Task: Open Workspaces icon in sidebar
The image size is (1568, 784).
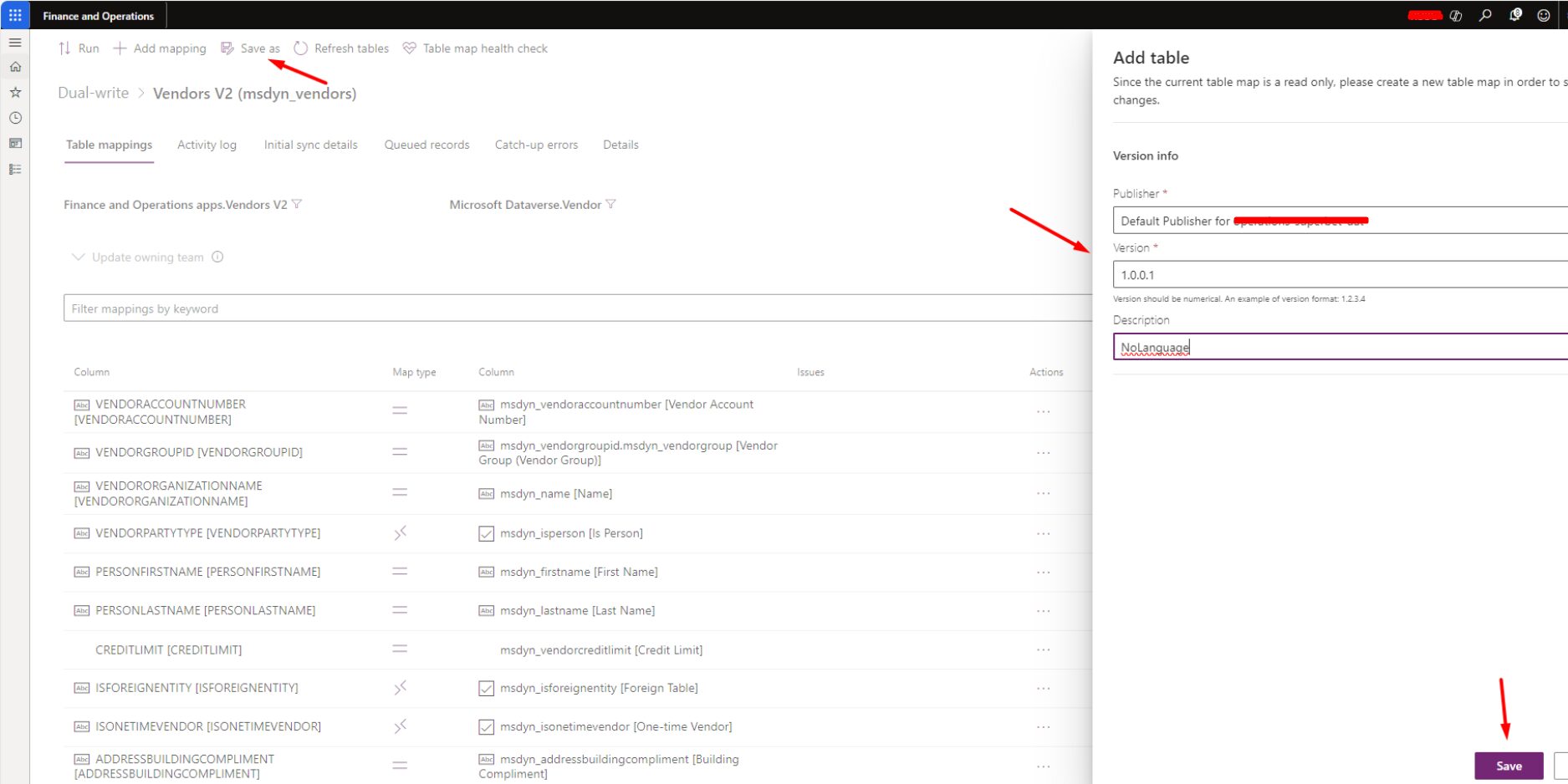Action: pyautogui.click(x=15, y=144)
